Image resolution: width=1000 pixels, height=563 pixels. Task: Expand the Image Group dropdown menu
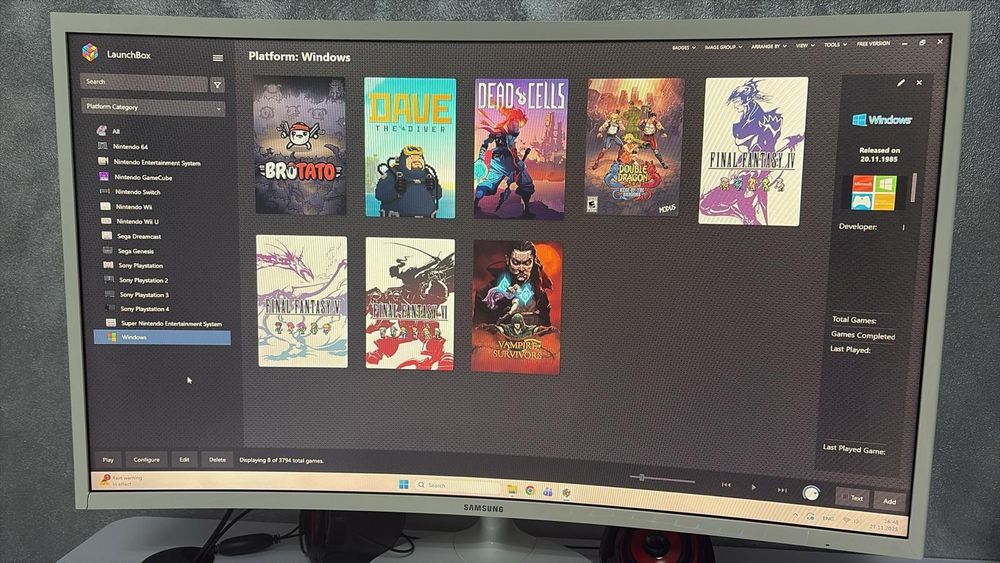pos(723,47)
